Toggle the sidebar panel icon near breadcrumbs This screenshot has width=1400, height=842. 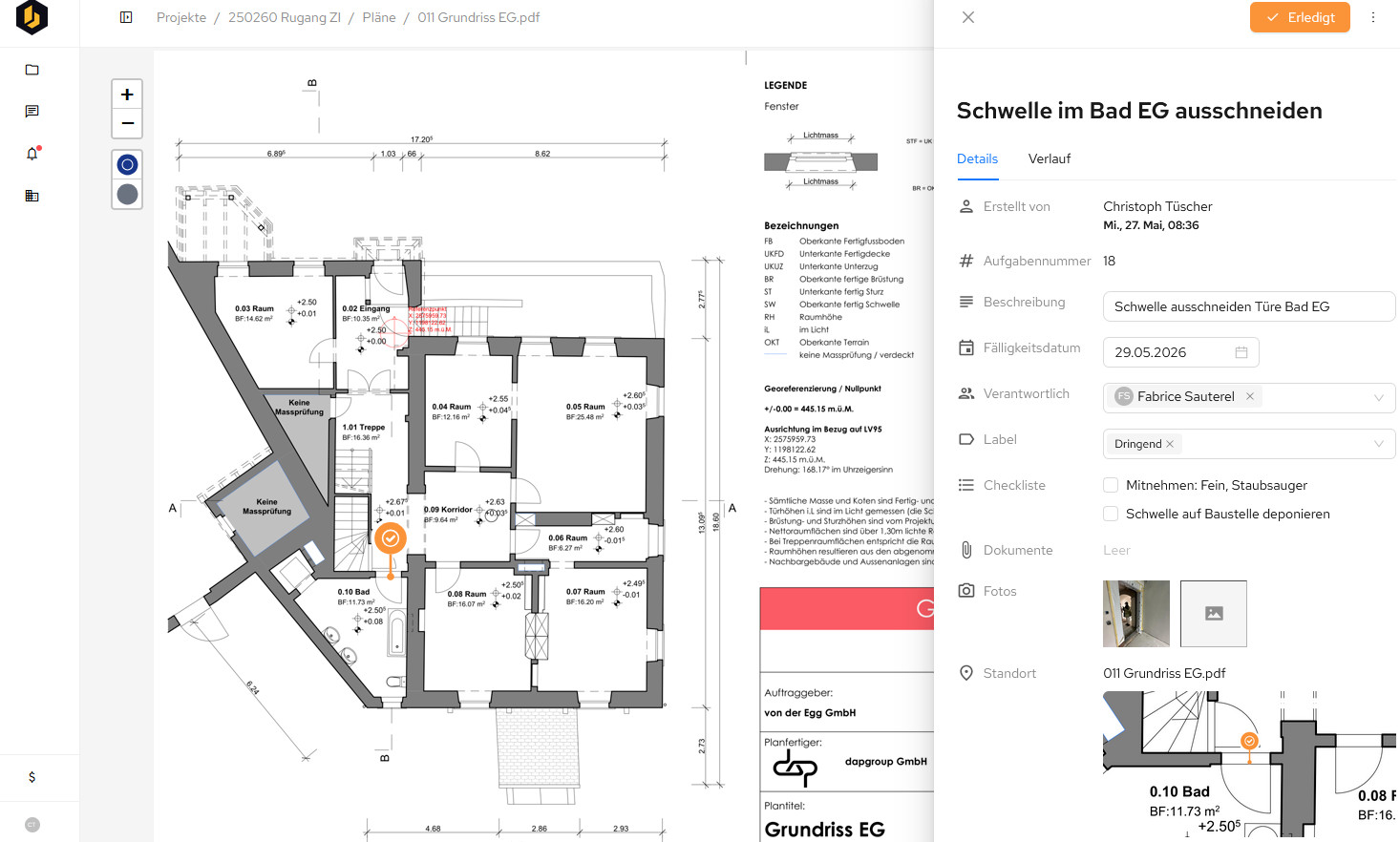(x=126, y=17)
